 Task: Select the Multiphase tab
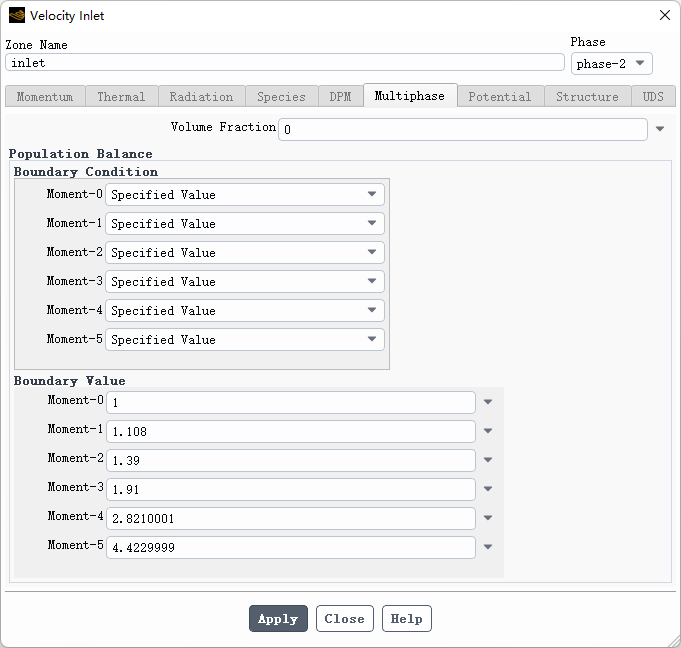pyautogui.click(x=410, y=96)
